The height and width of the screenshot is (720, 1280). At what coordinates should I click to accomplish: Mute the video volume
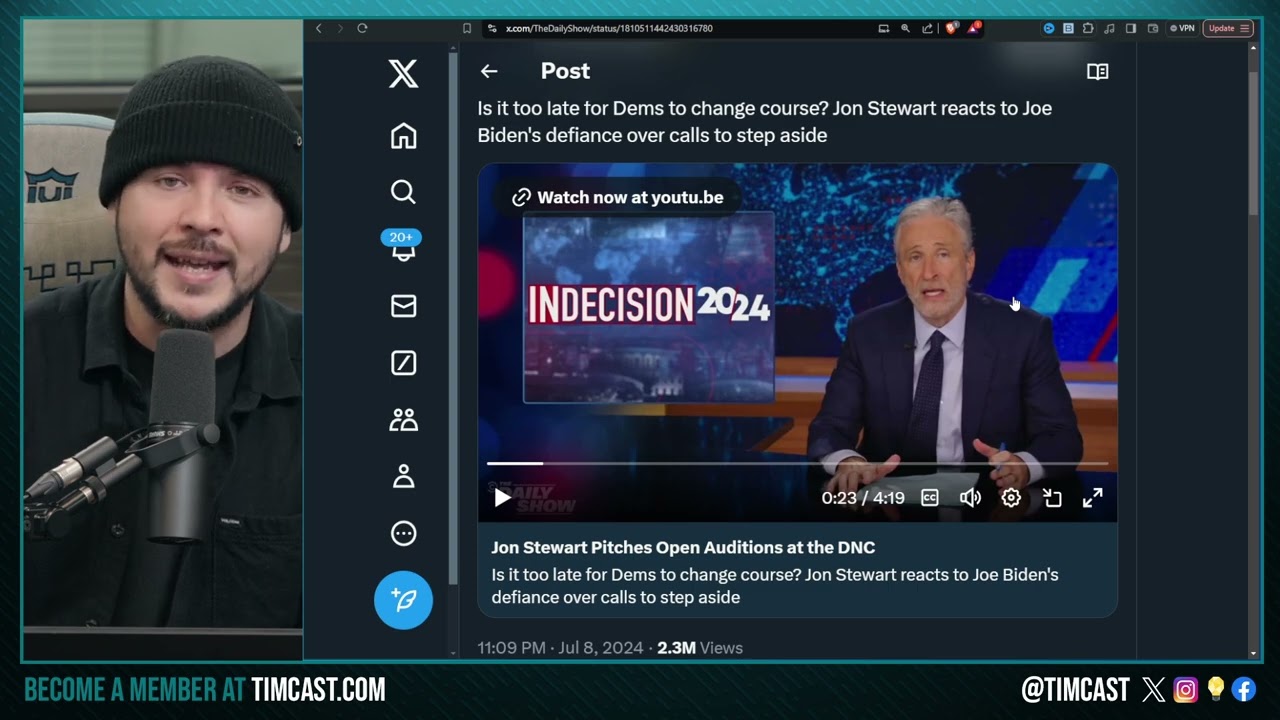(x=970, y=497)
